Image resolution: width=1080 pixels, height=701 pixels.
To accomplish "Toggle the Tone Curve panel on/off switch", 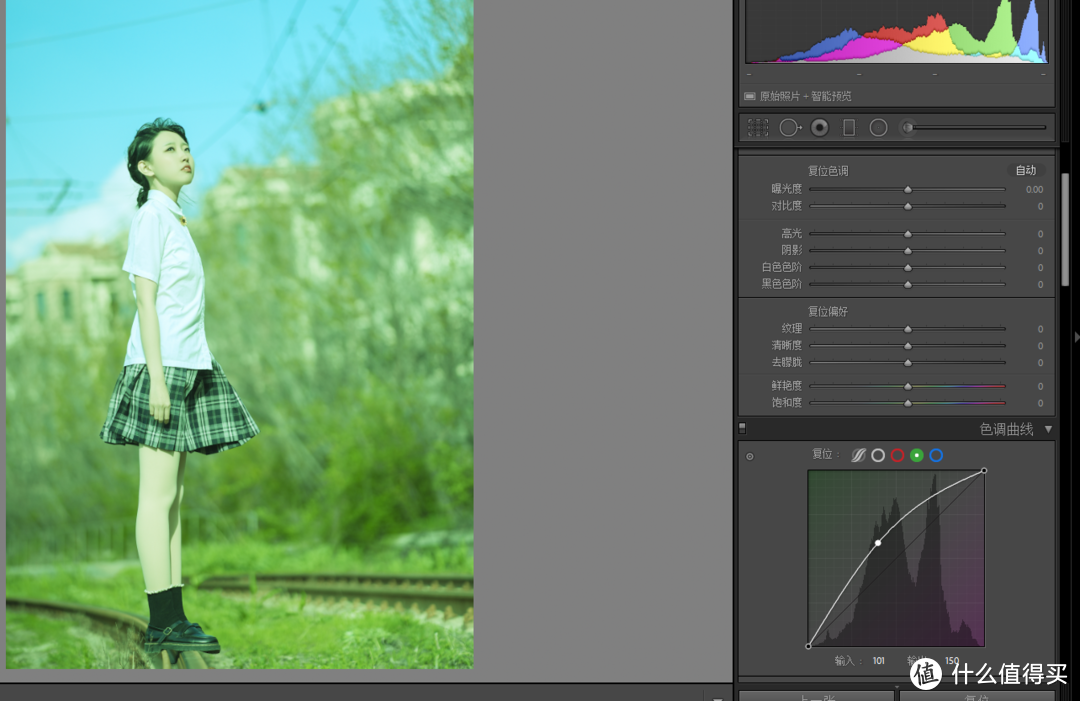I will click(x=743, y=429).
